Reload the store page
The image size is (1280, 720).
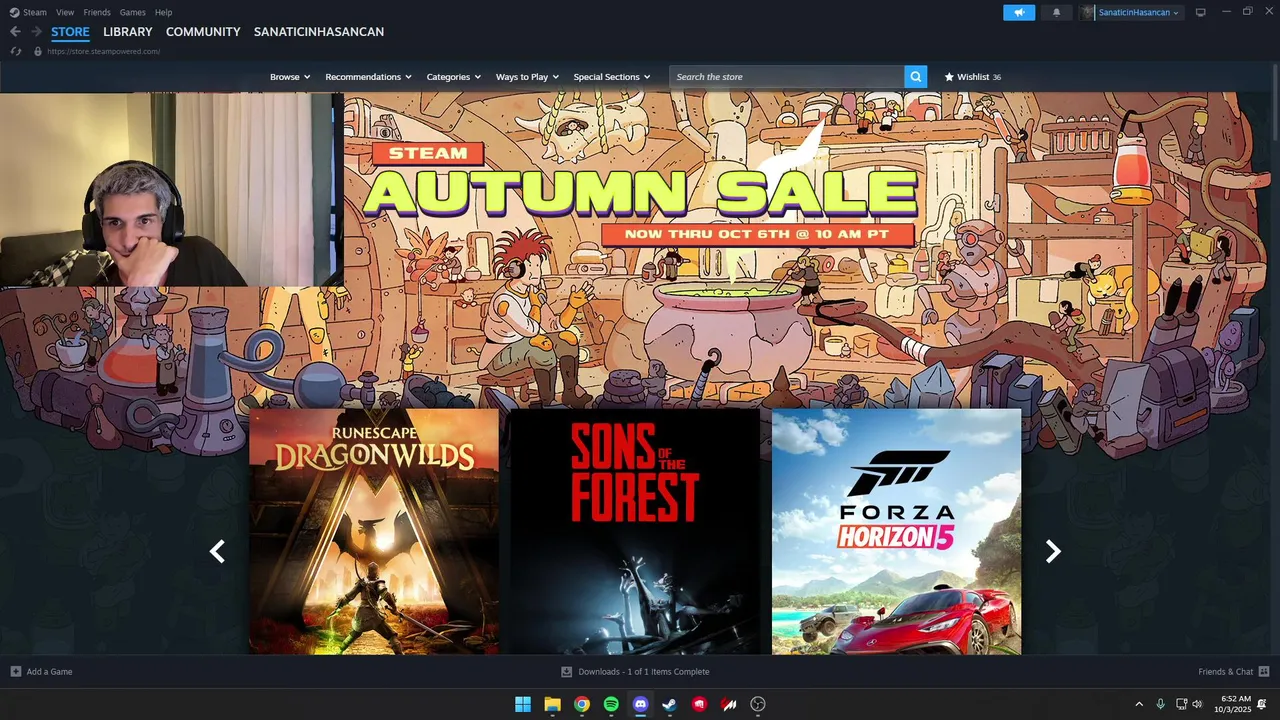(x=16, y=51)
